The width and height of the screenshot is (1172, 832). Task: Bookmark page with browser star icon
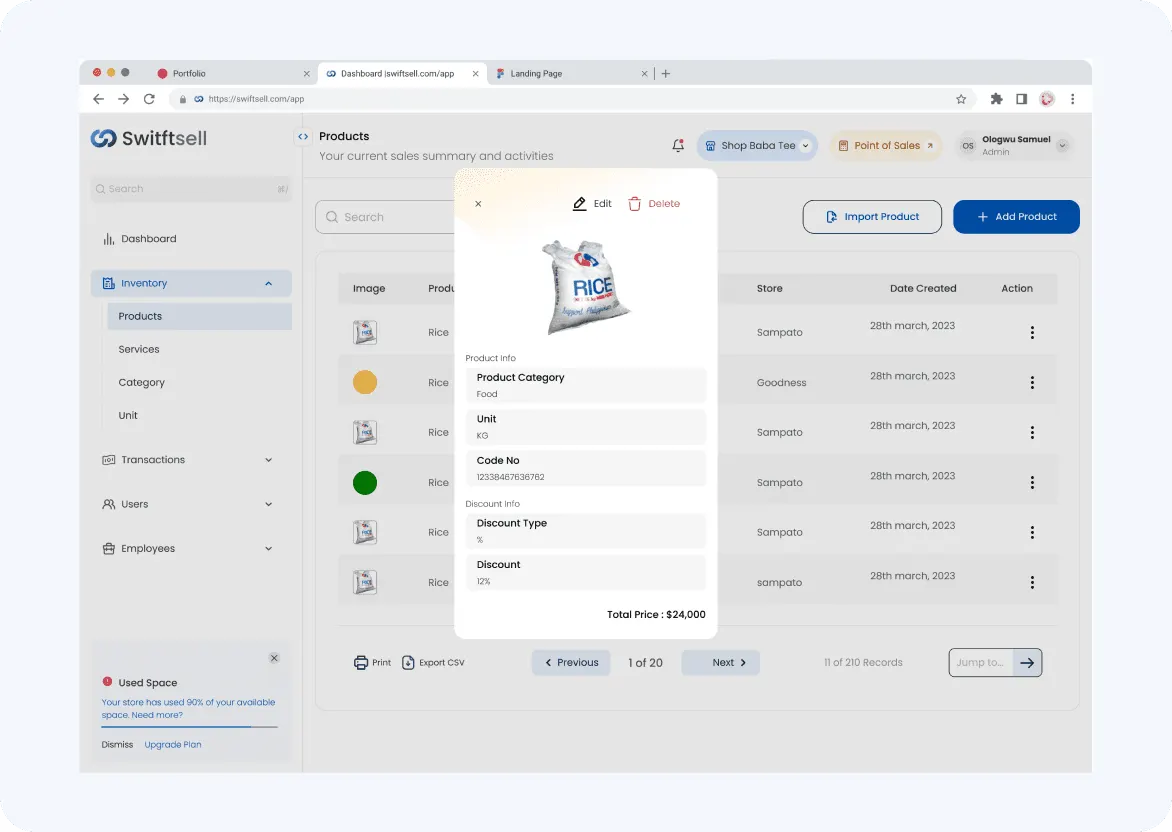coord(961,99)
